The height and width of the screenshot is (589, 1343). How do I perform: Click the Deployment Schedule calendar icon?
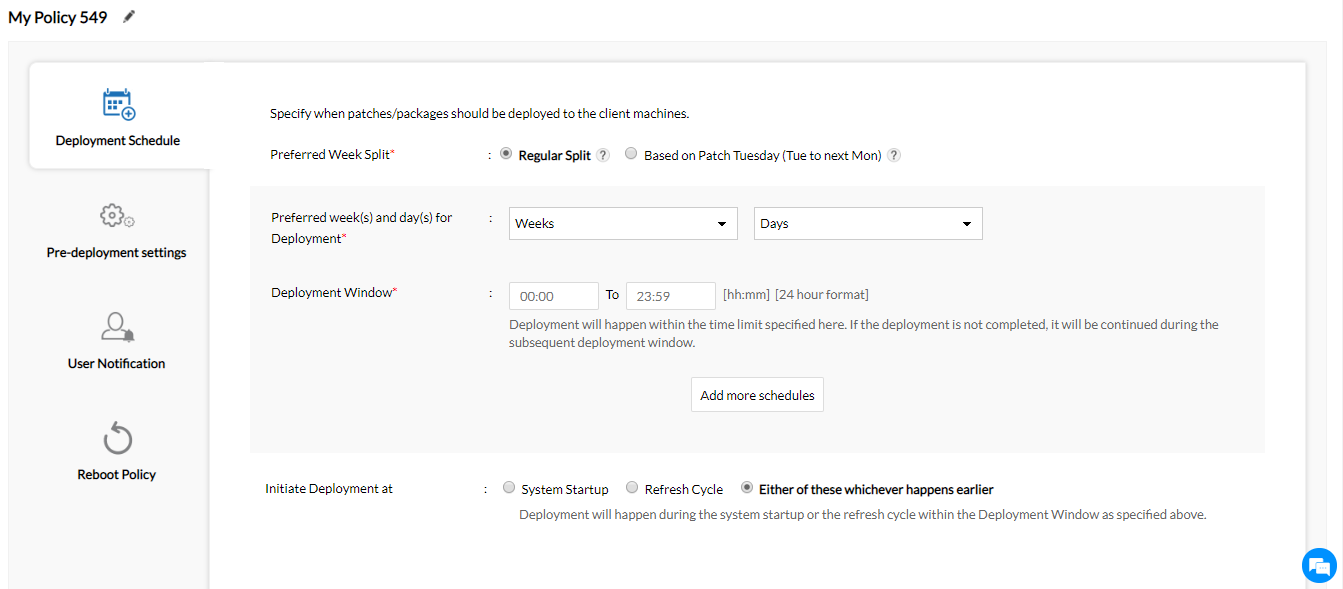(x=118, y=104)
